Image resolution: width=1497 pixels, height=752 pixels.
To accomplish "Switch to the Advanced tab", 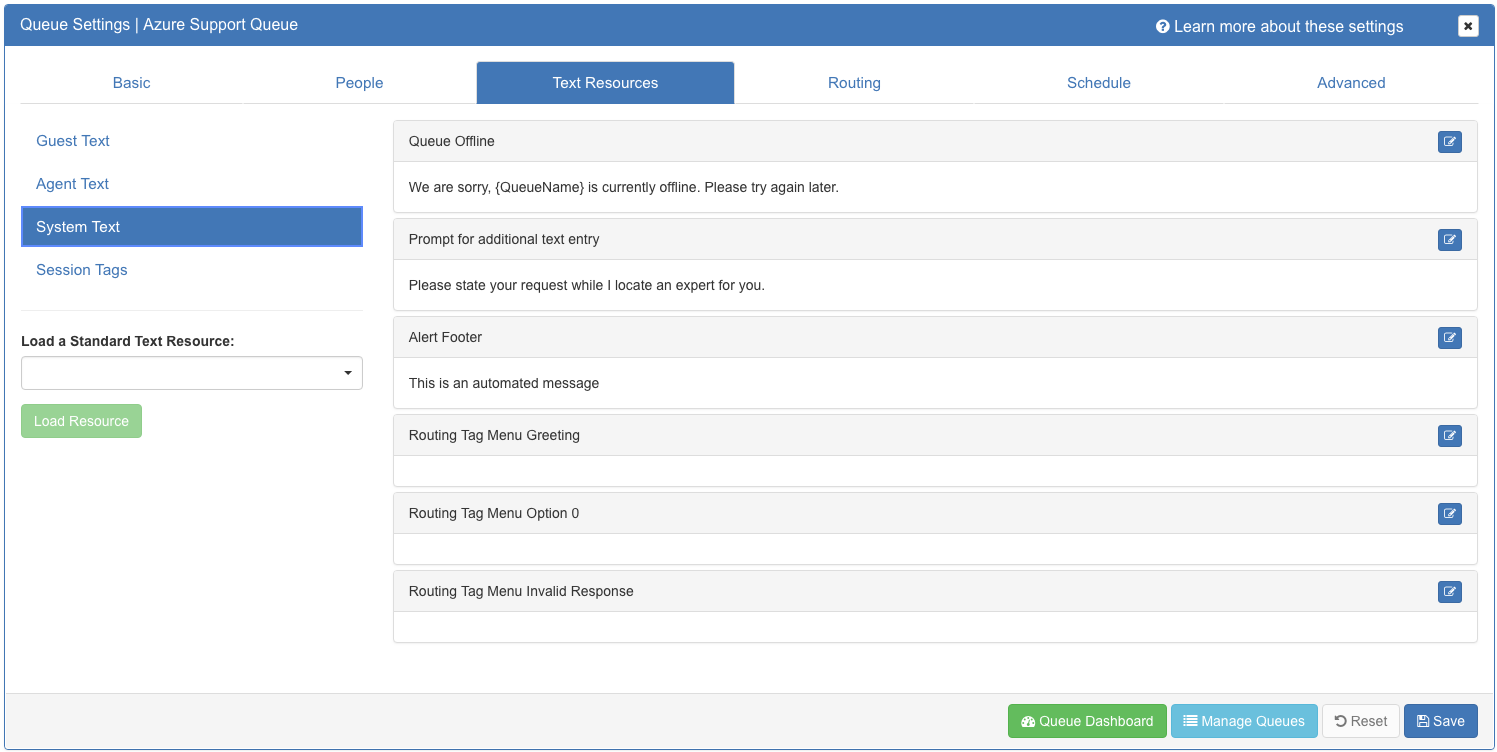I will coord(1351,83).
